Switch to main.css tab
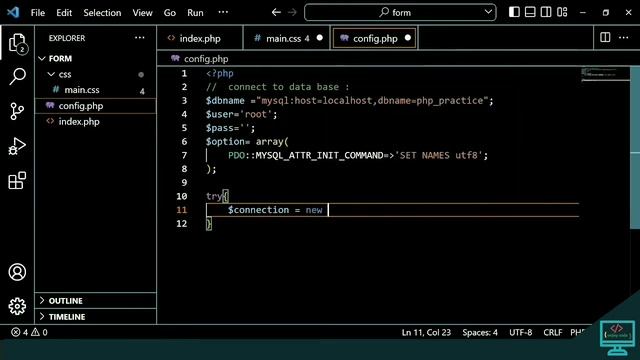The width and height of the screenshot is (640, 360). pos(287,38)
